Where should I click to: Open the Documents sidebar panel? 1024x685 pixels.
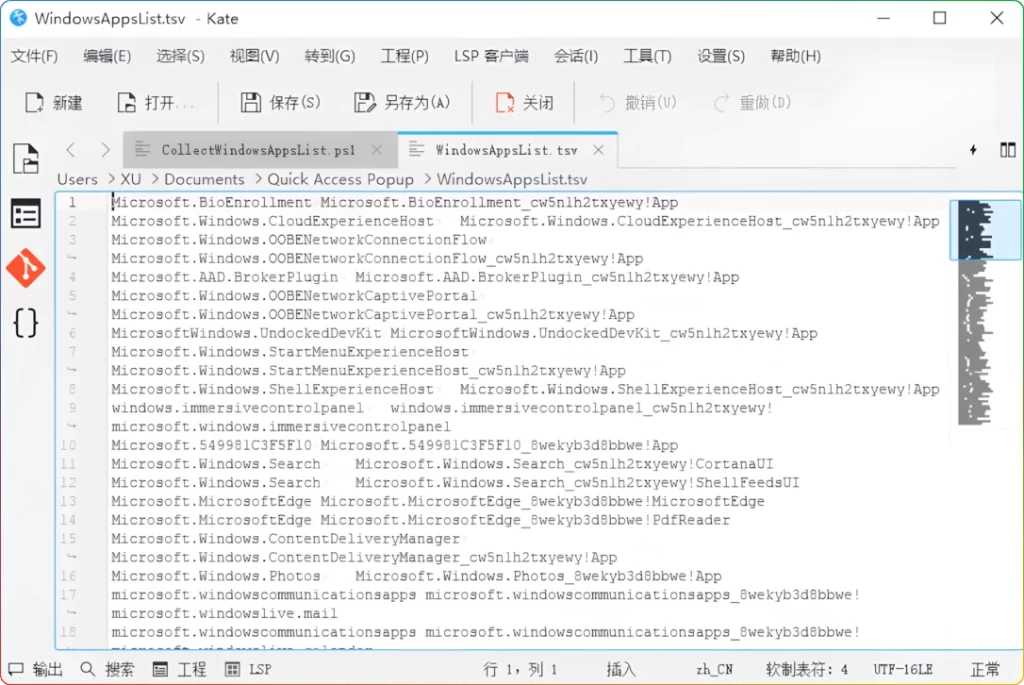[x=27, y=158]
